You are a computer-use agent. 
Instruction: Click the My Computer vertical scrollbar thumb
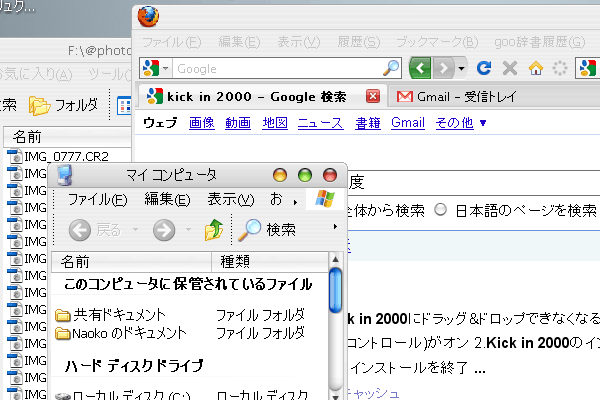[x=336, y=290]
